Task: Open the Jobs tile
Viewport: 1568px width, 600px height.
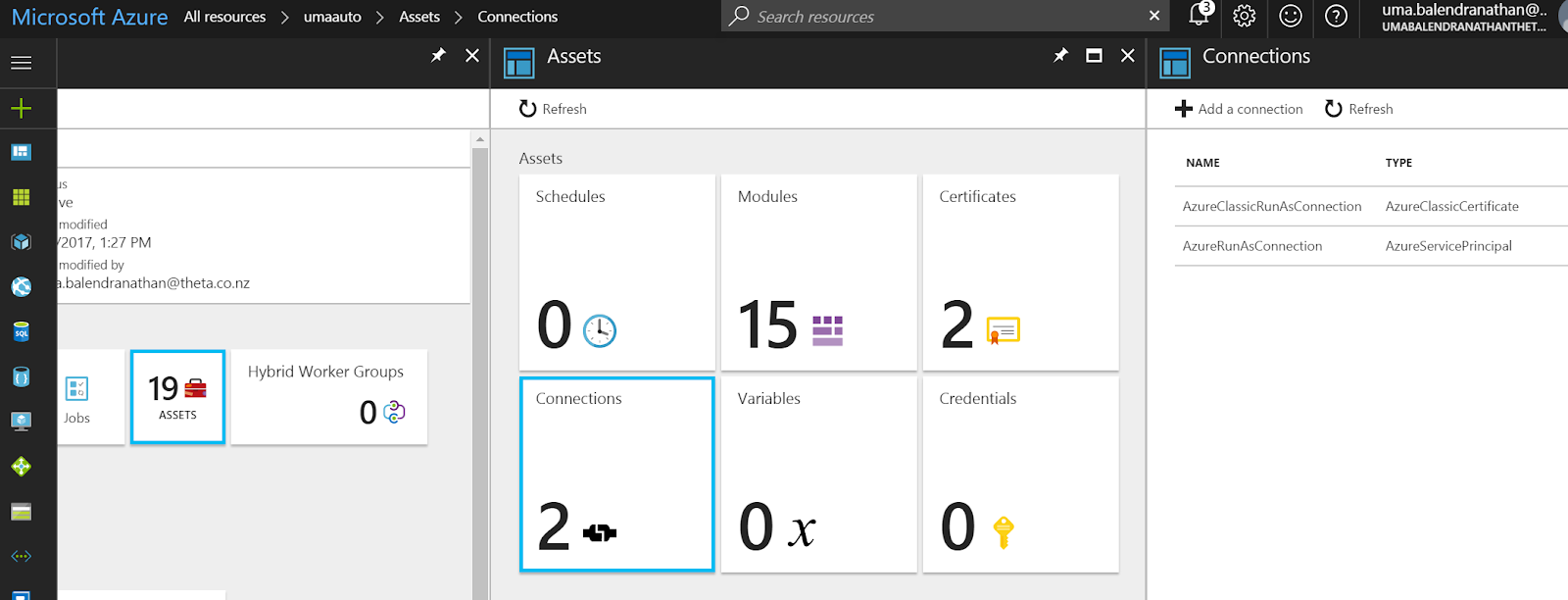Action: (91, 397)
